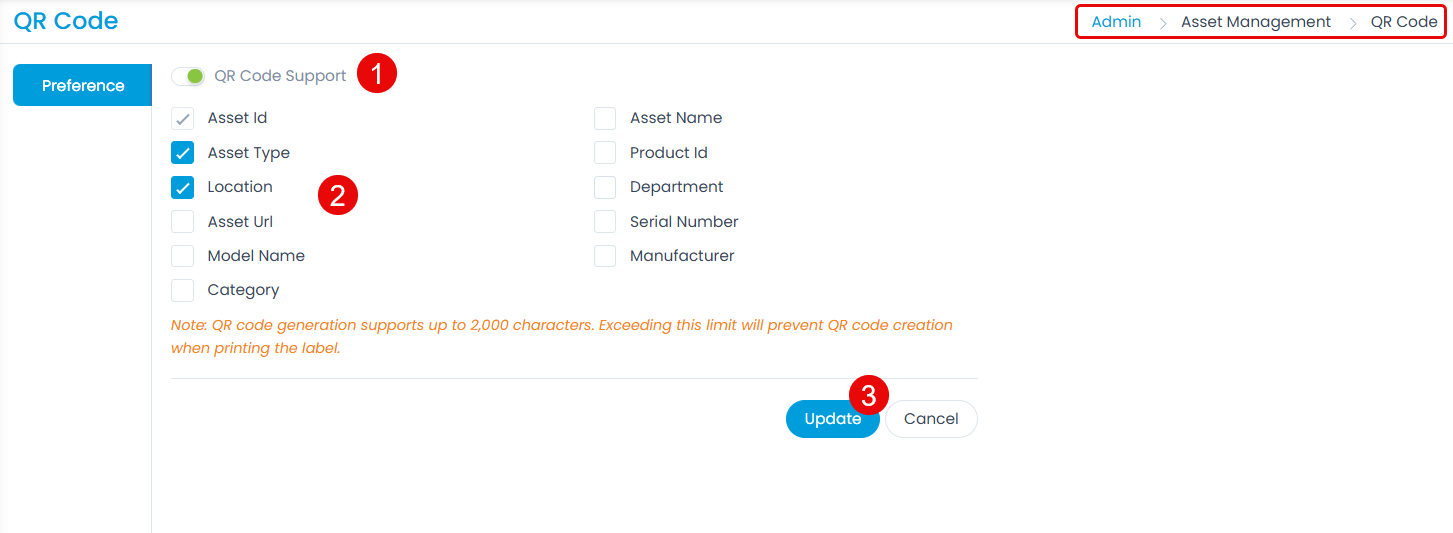Viewport: 1453px width, 533px height.
Task: Go to Admin breadcrumb link
Action: 1116,22
